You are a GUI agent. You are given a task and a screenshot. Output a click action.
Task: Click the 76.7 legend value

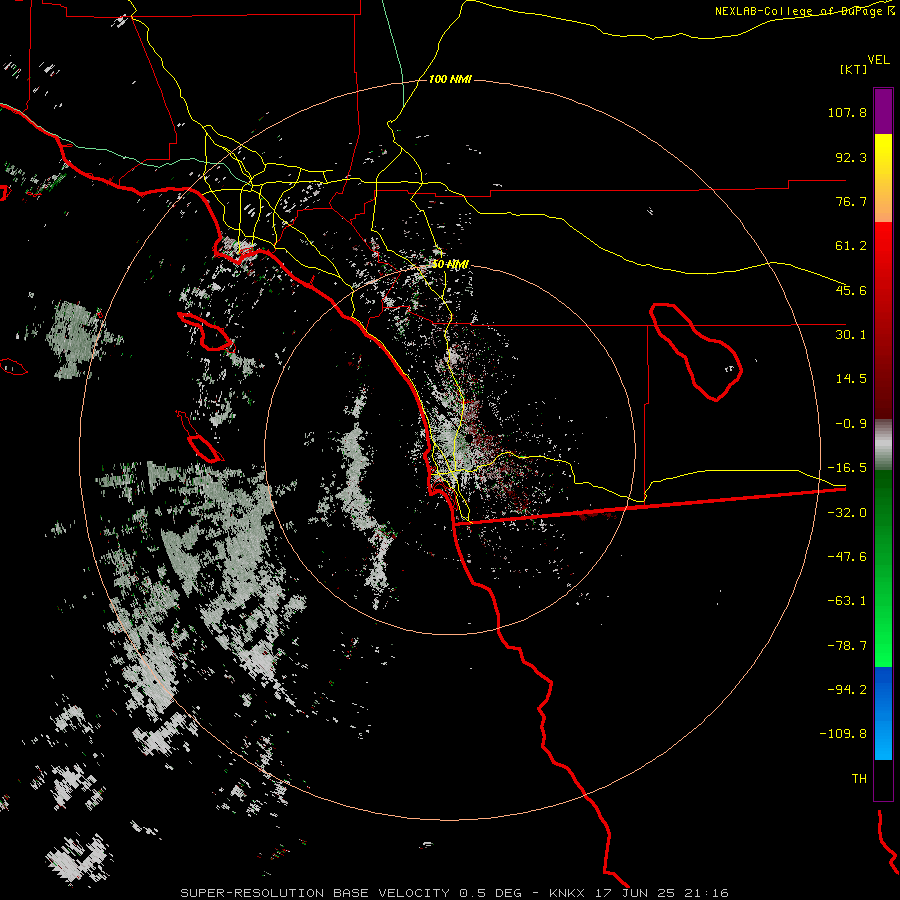[851, 201]
